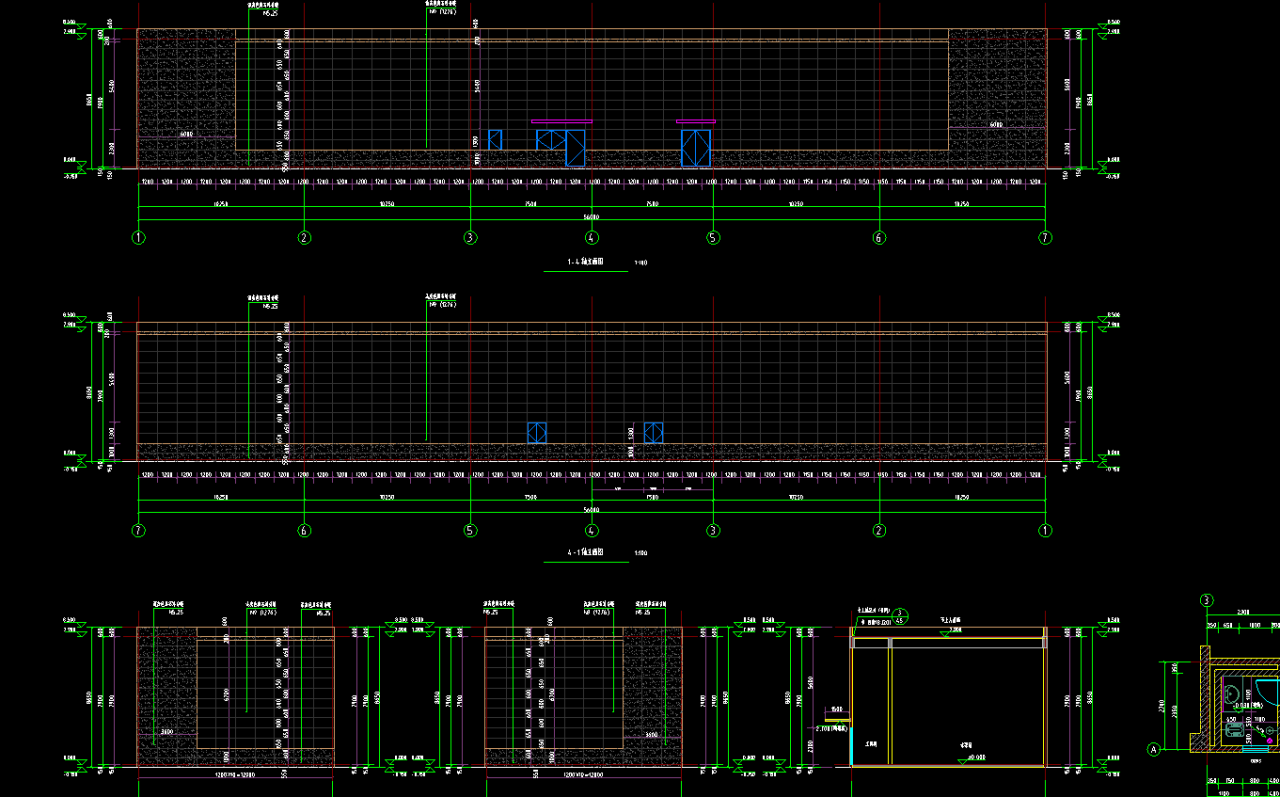The height and width of the screenshot is (797, 1280).
Task: Click the axis 3 bubble above the floor plan
Action: tap(1207, 601)
